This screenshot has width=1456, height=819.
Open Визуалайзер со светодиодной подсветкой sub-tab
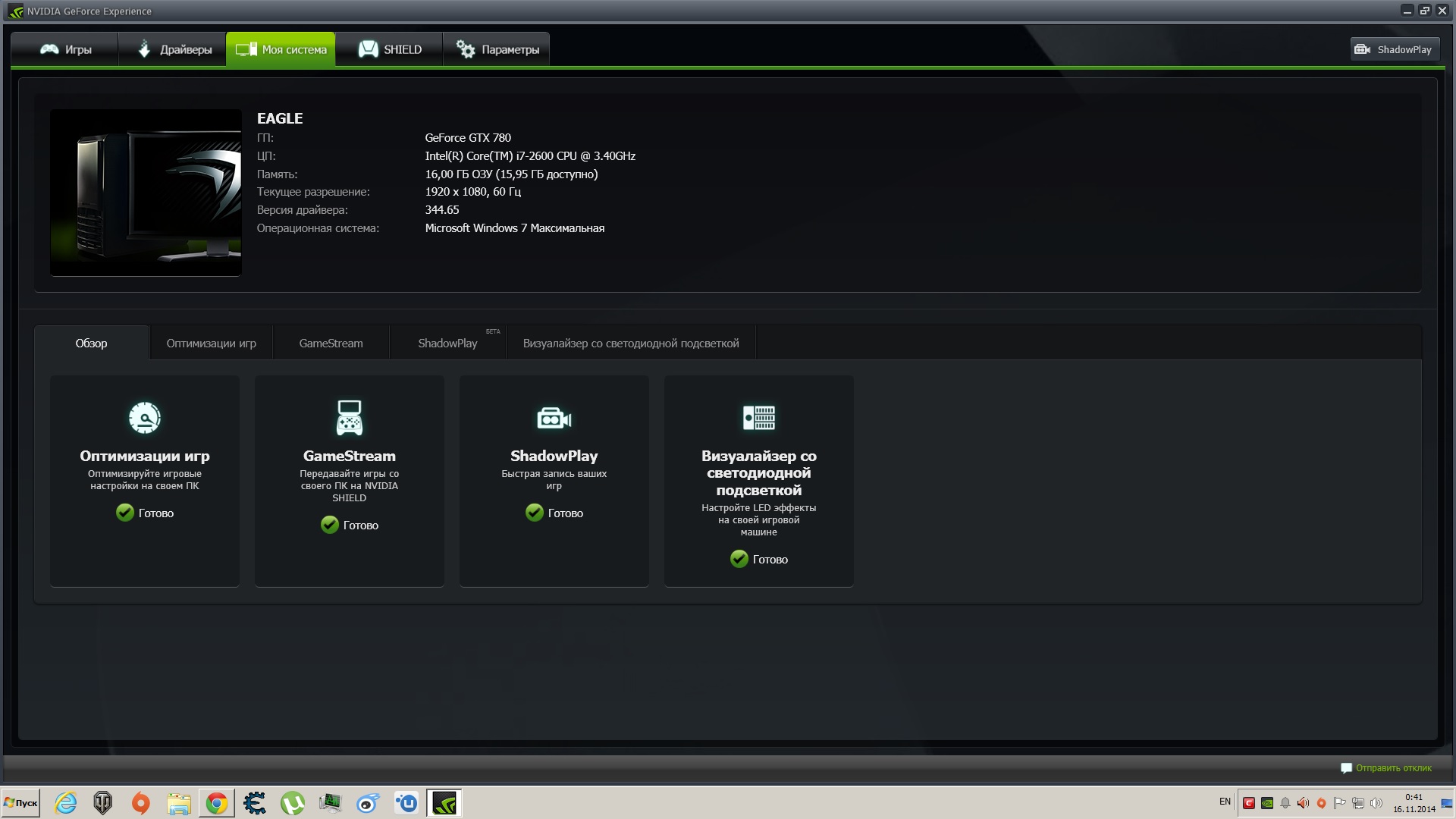tap(630, 344)
